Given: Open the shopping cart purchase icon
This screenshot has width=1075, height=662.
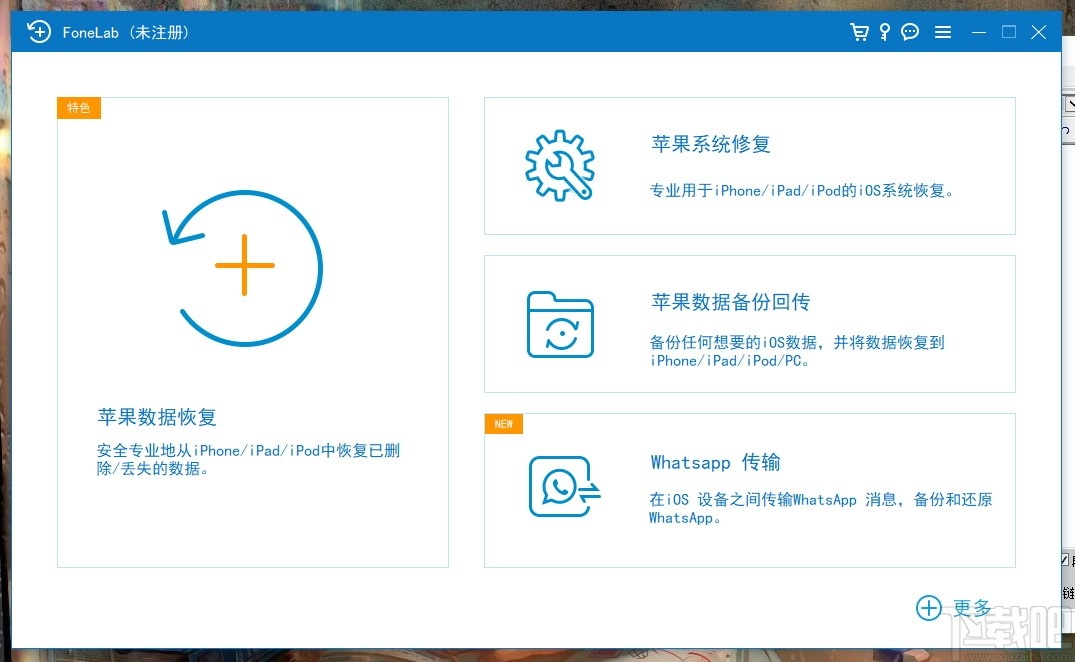Looking at the screenshot, I should point(859,31).
